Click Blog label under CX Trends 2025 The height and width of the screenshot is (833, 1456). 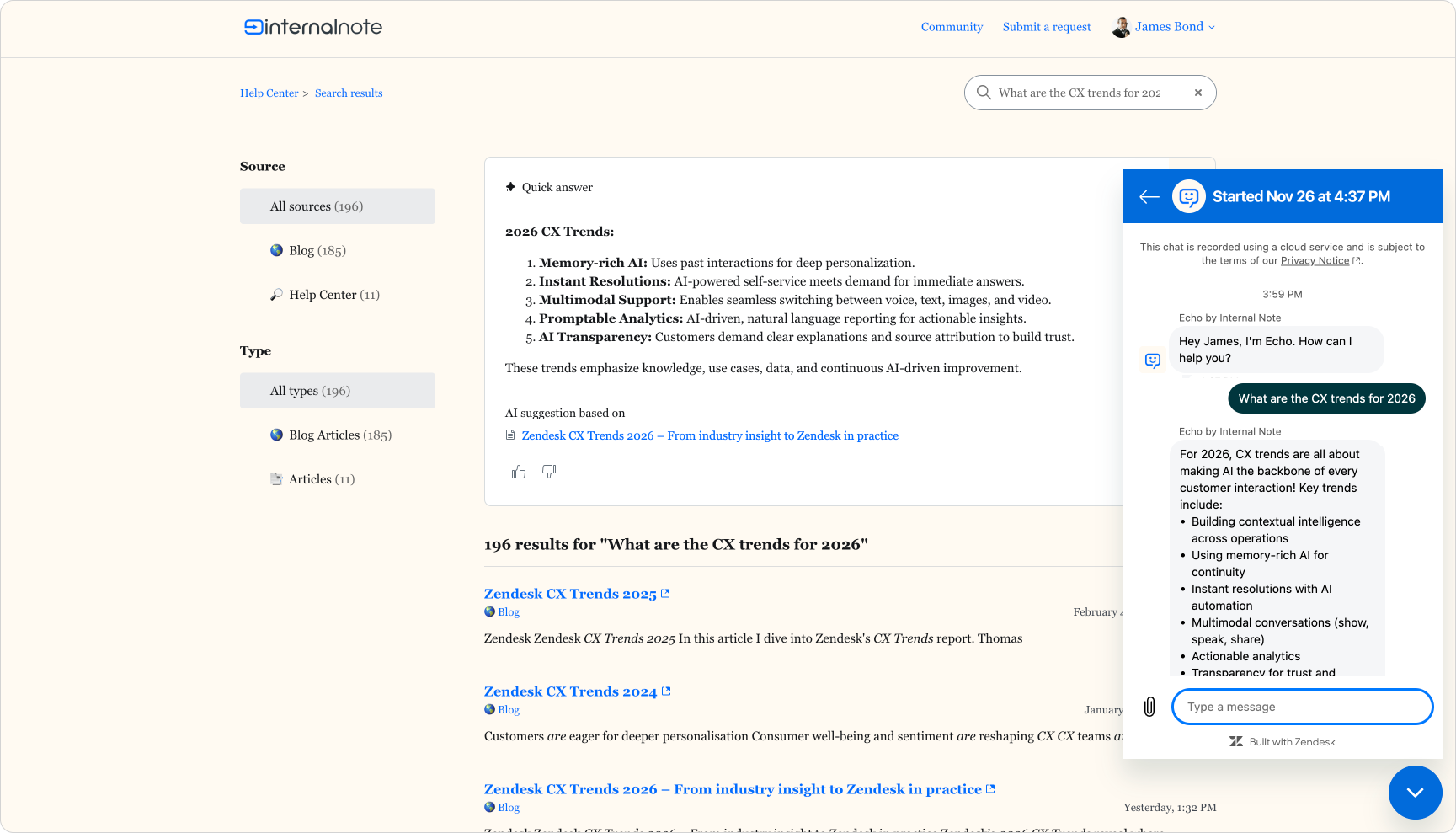click(x=509, y=612)
